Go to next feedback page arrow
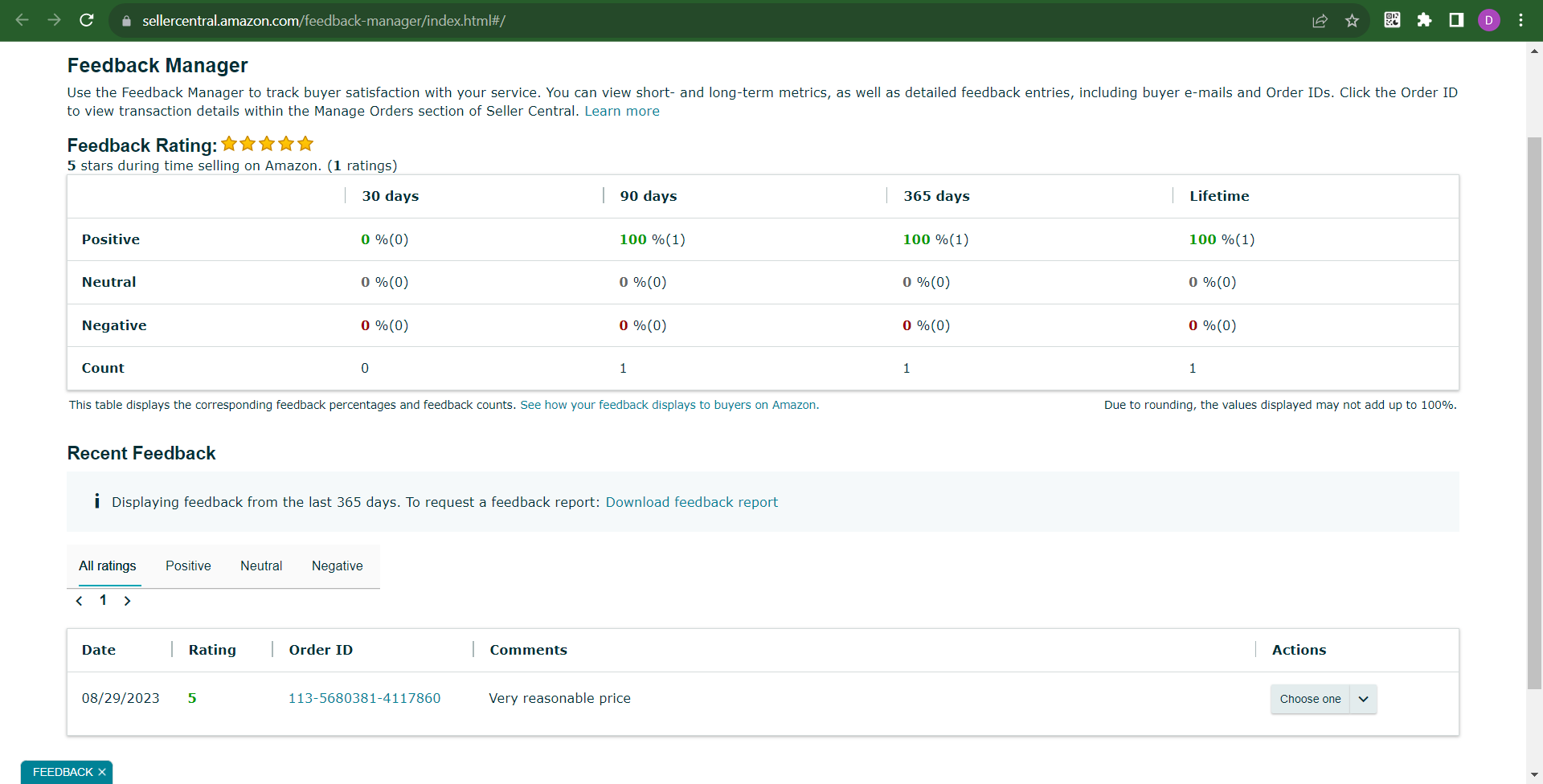This screenshot has height=784, width=1543. [127, 601]
